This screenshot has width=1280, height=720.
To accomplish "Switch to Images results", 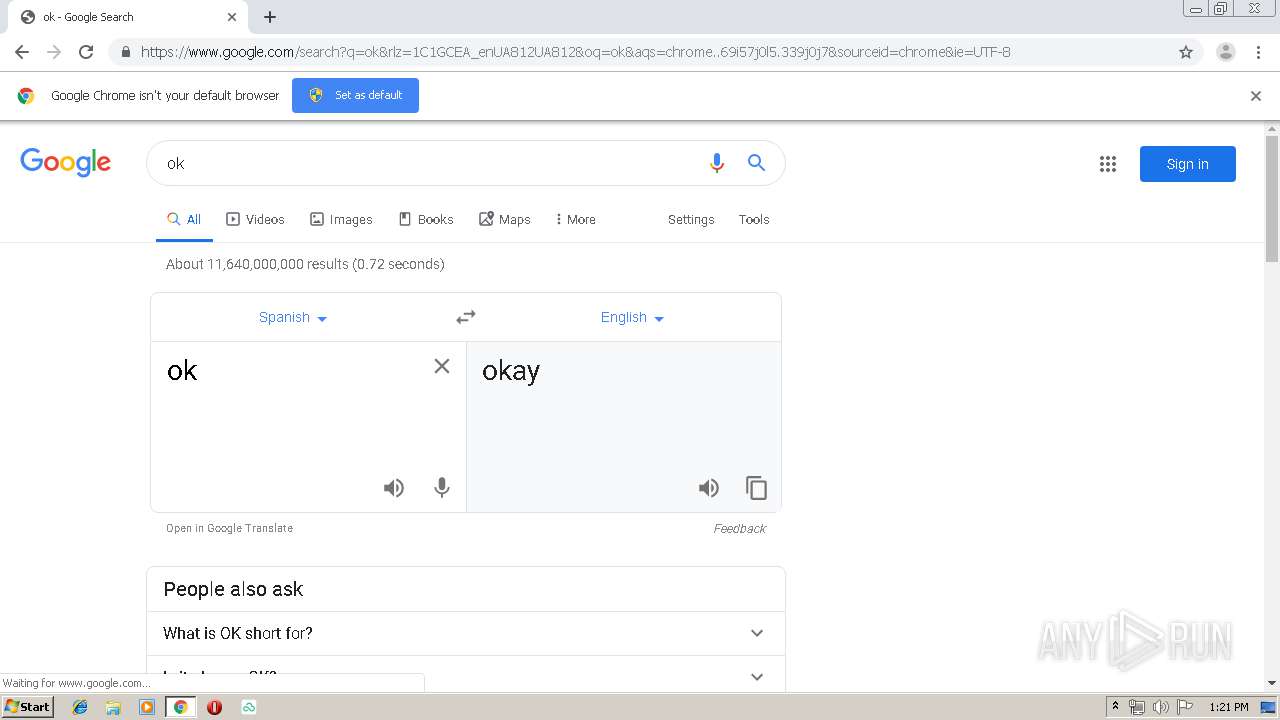I will tap(341, 220).
